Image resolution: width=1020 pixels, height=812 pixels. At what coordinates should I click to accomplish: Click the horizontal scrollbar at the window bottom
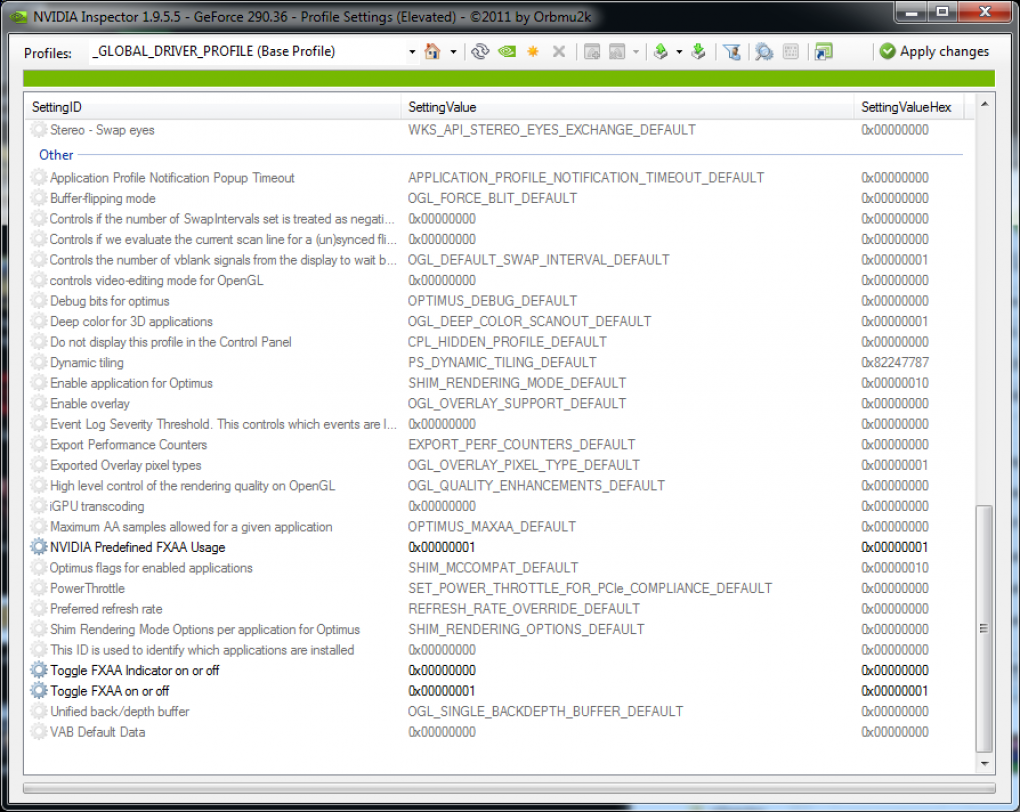509,788
